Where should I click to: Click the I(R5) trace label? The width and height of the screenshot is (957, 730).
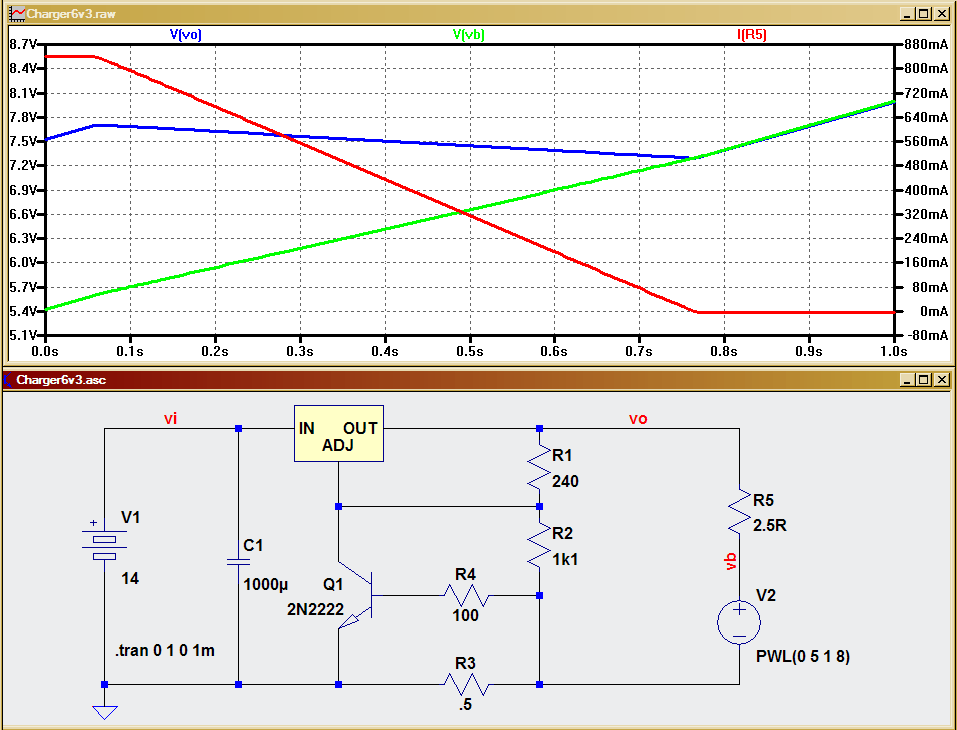752,34
